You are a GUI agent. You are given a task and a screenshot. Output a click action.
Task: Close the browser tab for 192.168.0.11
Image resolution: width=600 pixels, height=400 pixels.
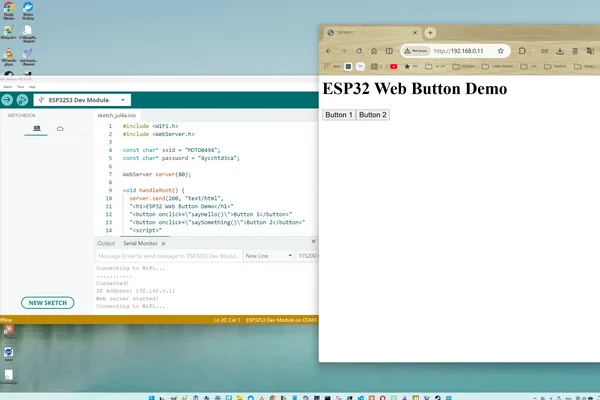point(415,33)
